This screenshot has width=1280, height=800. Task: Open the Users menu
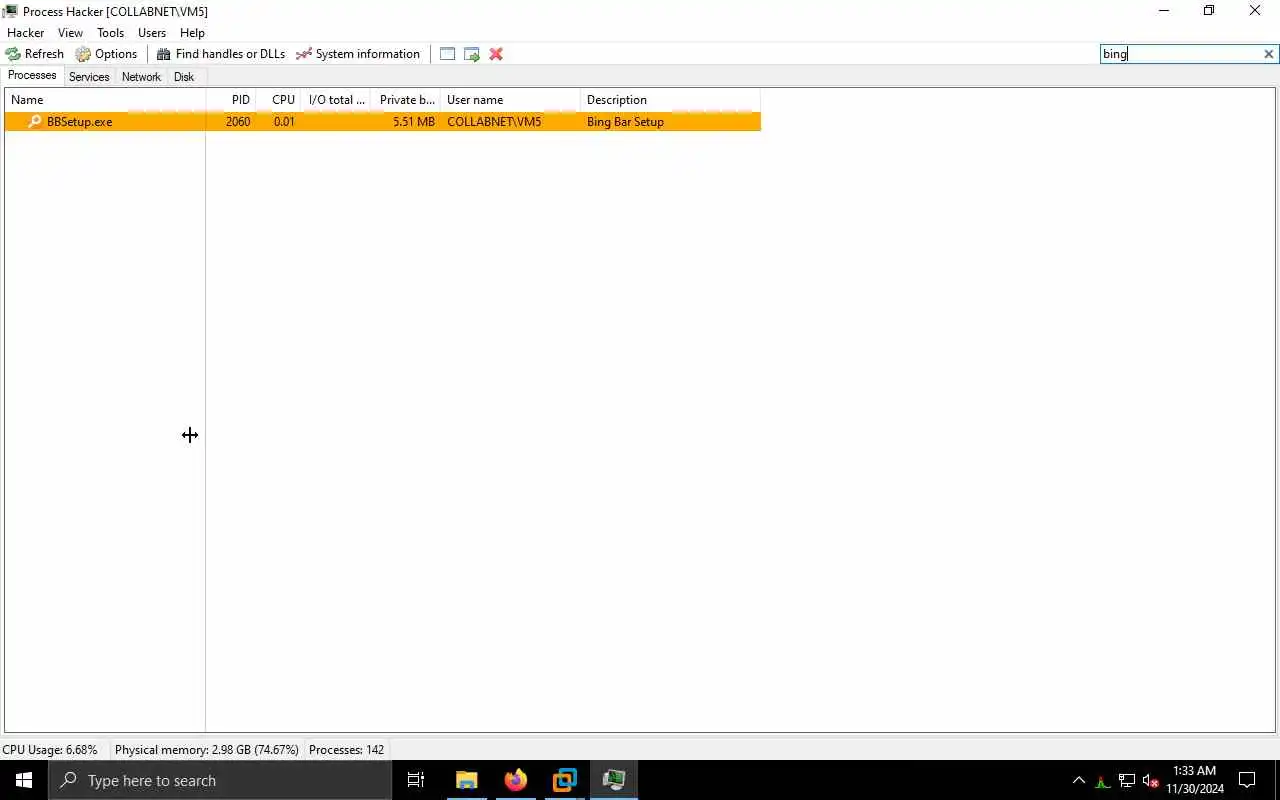(152, 33)
